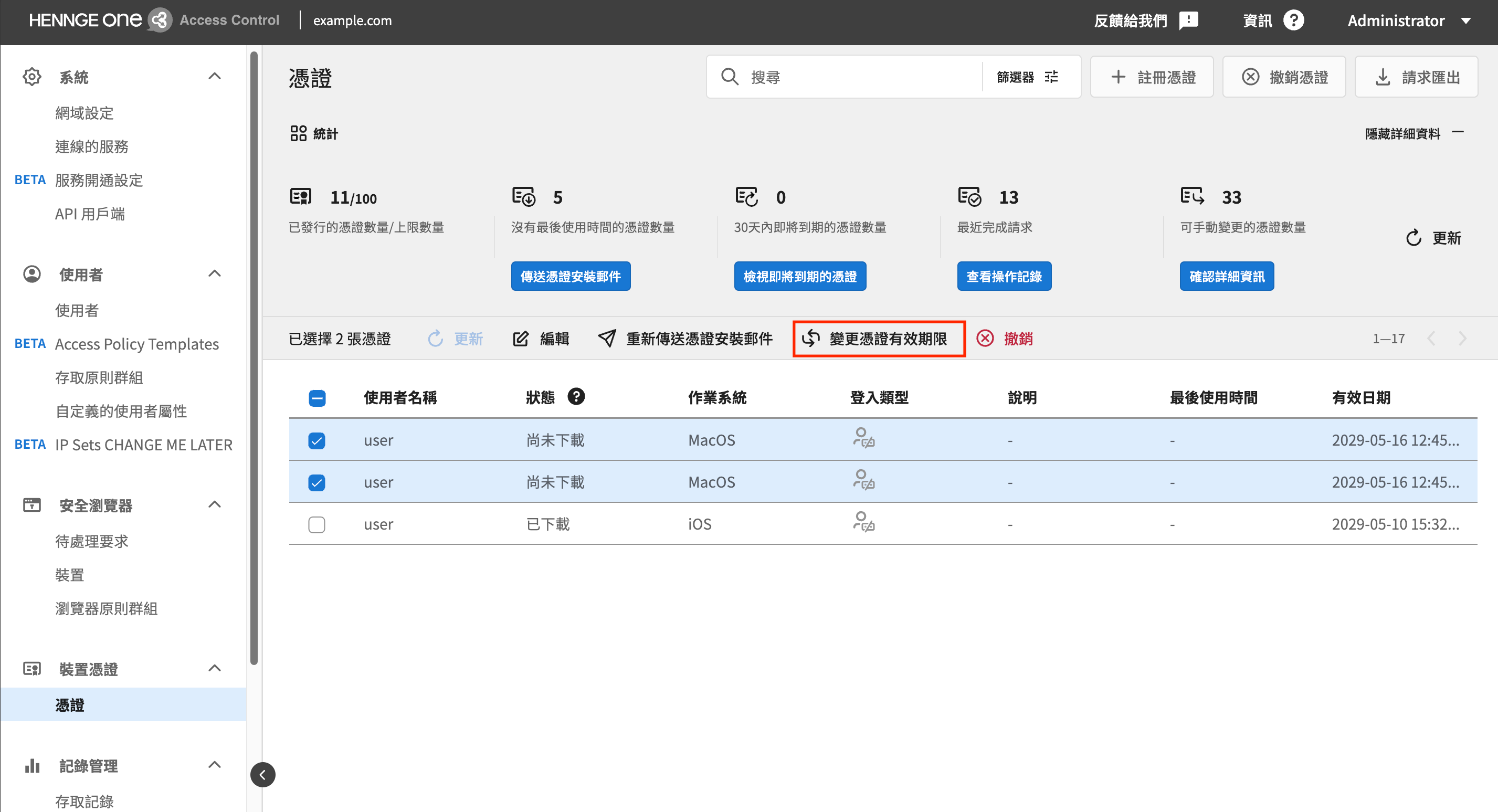
Task: Click 檢視即將到期的憑證 button
Action: point(800,276)
